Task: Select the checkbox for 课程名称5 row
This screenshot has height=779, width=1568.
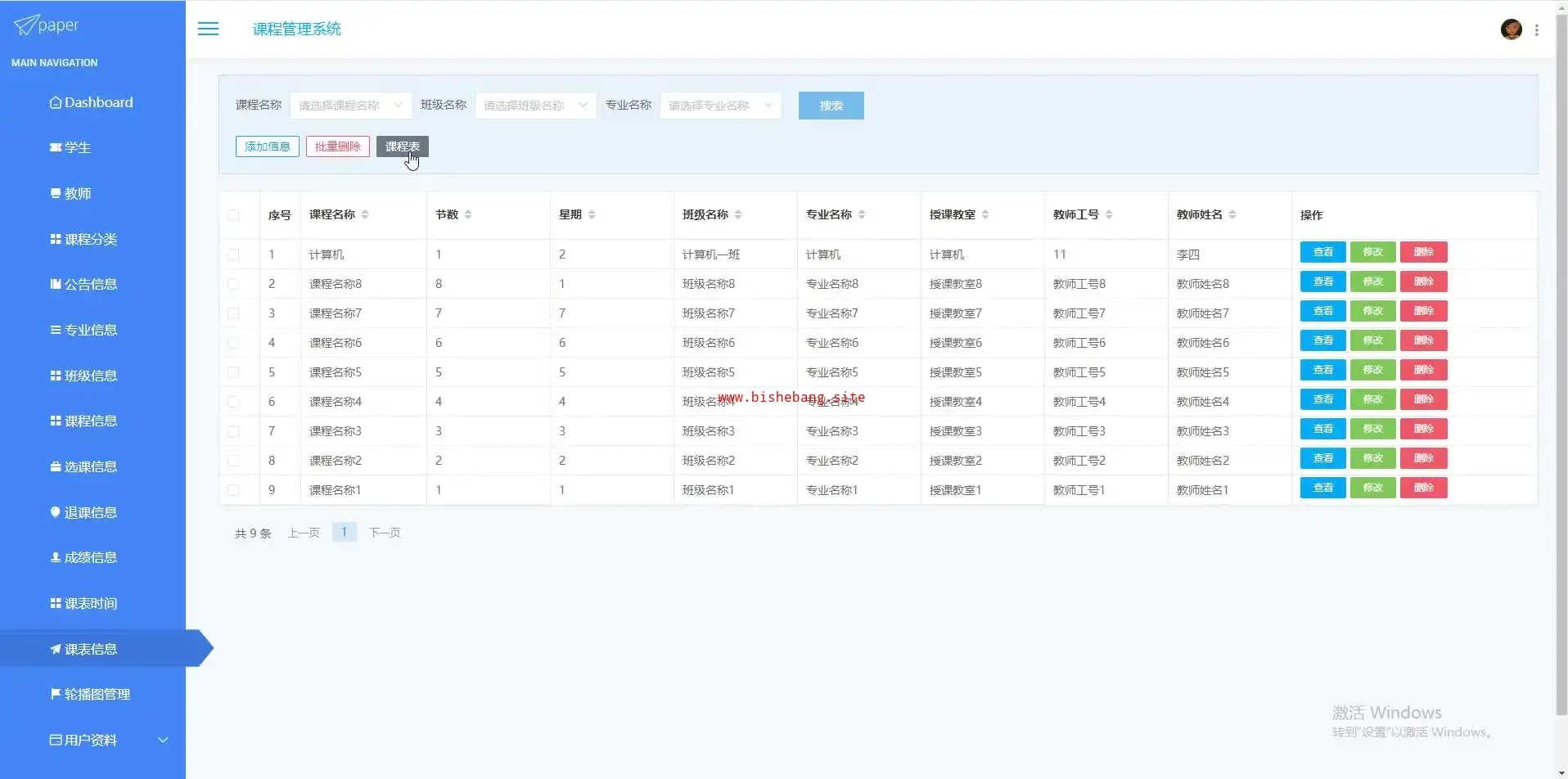Action: point(233,372)
